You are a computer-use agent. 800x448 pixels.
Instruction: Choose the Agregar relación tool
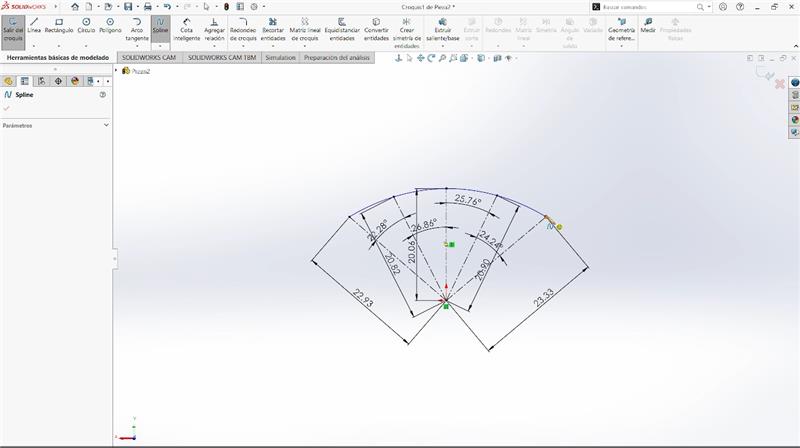(x=214, y=30)
